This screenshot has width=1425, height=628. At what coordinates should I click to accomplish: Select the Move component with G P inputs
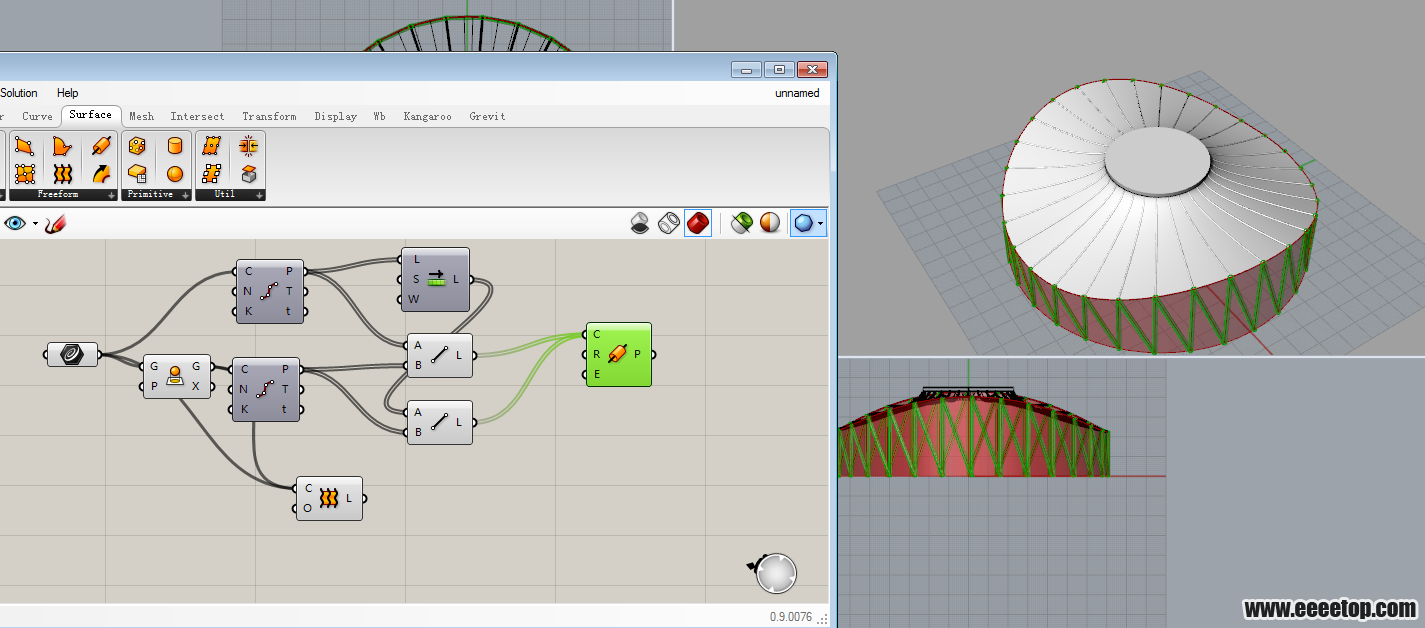click(177, 376)
